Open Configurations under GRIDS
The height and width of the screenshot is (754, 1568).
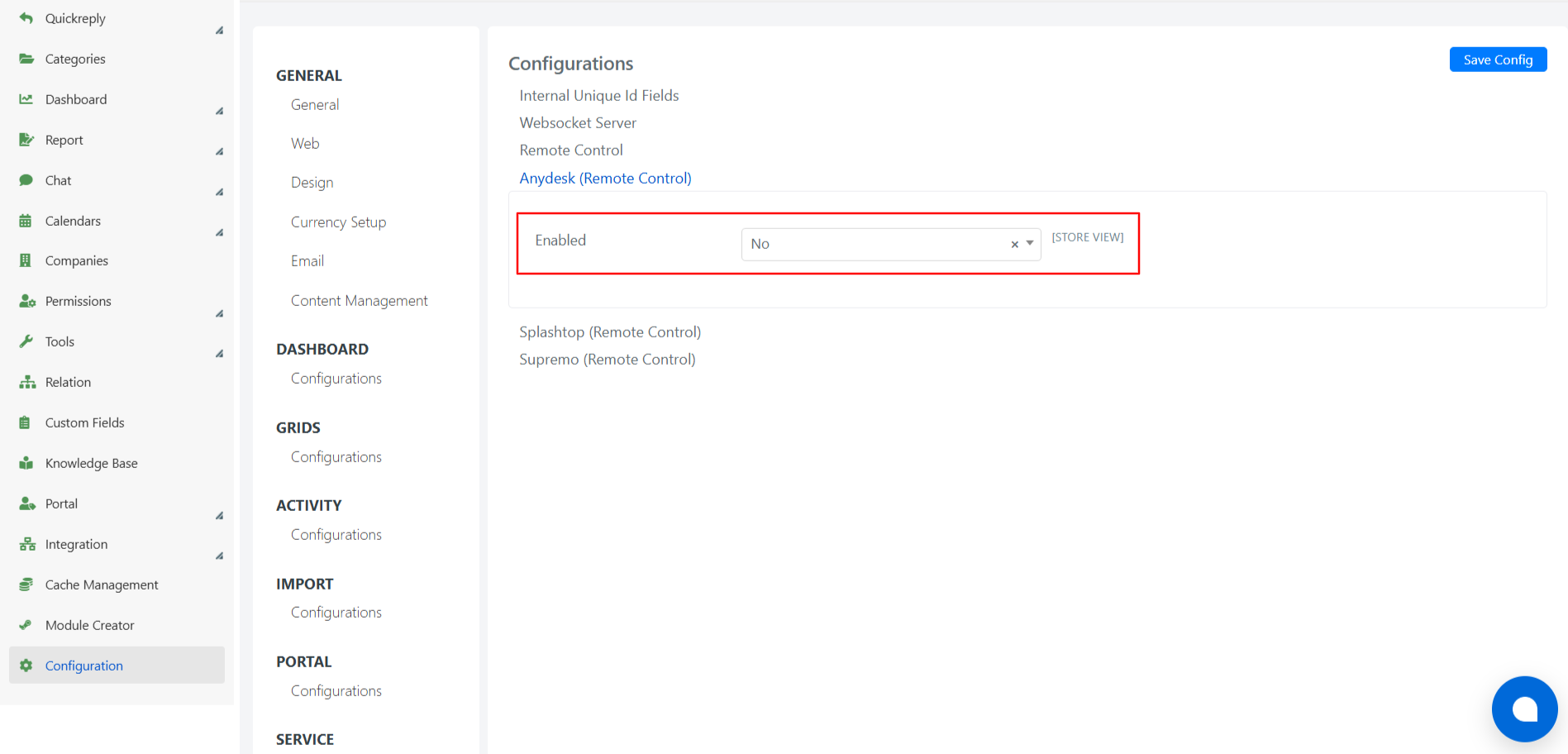click(x=336, y=457)
